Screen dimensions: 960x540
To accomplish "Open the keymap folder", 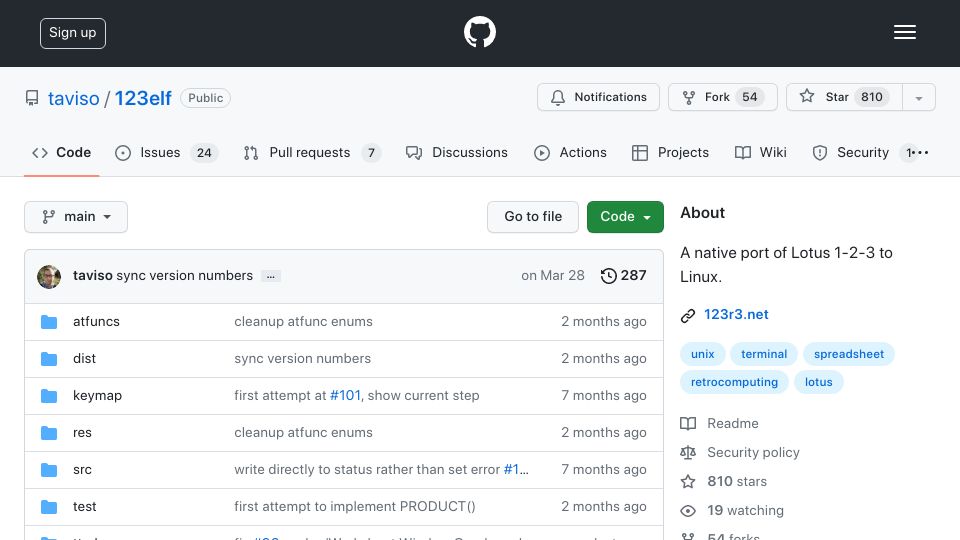I will tap(97, 396).
